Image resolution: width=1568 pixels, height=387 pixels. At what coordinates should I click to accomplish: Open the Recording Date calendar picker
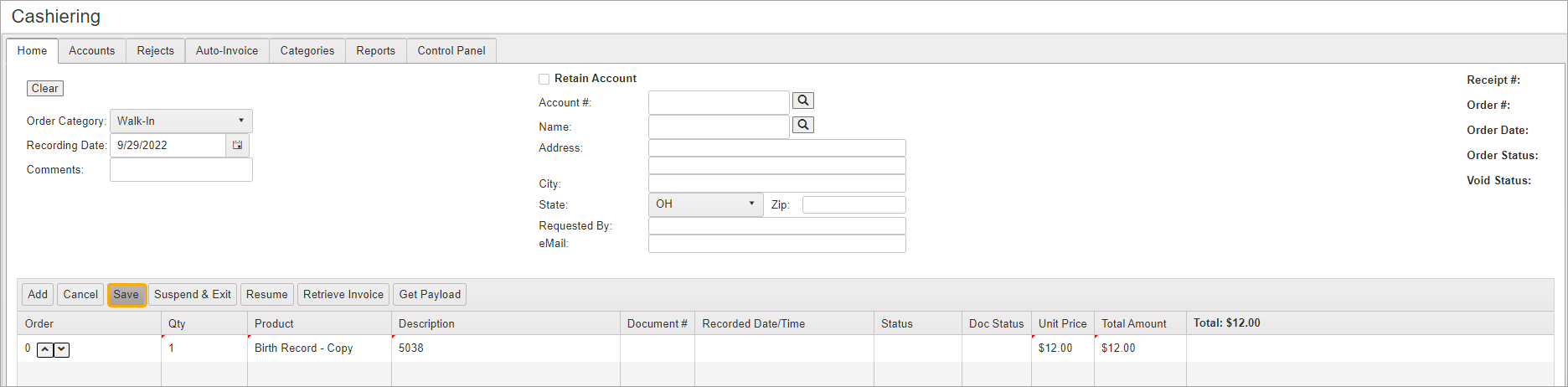238,145
